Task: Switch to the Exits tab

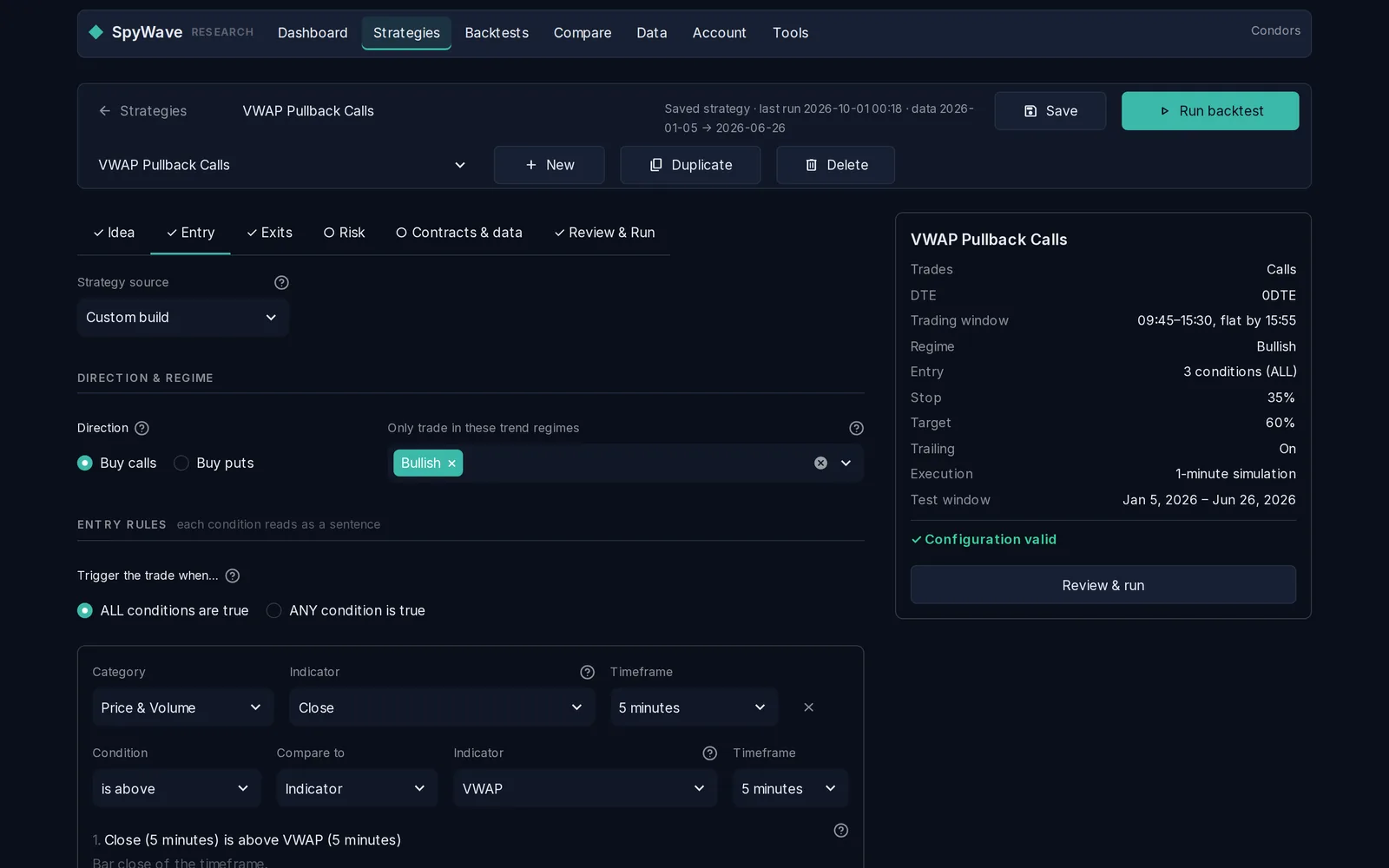Action: (269, 233)
